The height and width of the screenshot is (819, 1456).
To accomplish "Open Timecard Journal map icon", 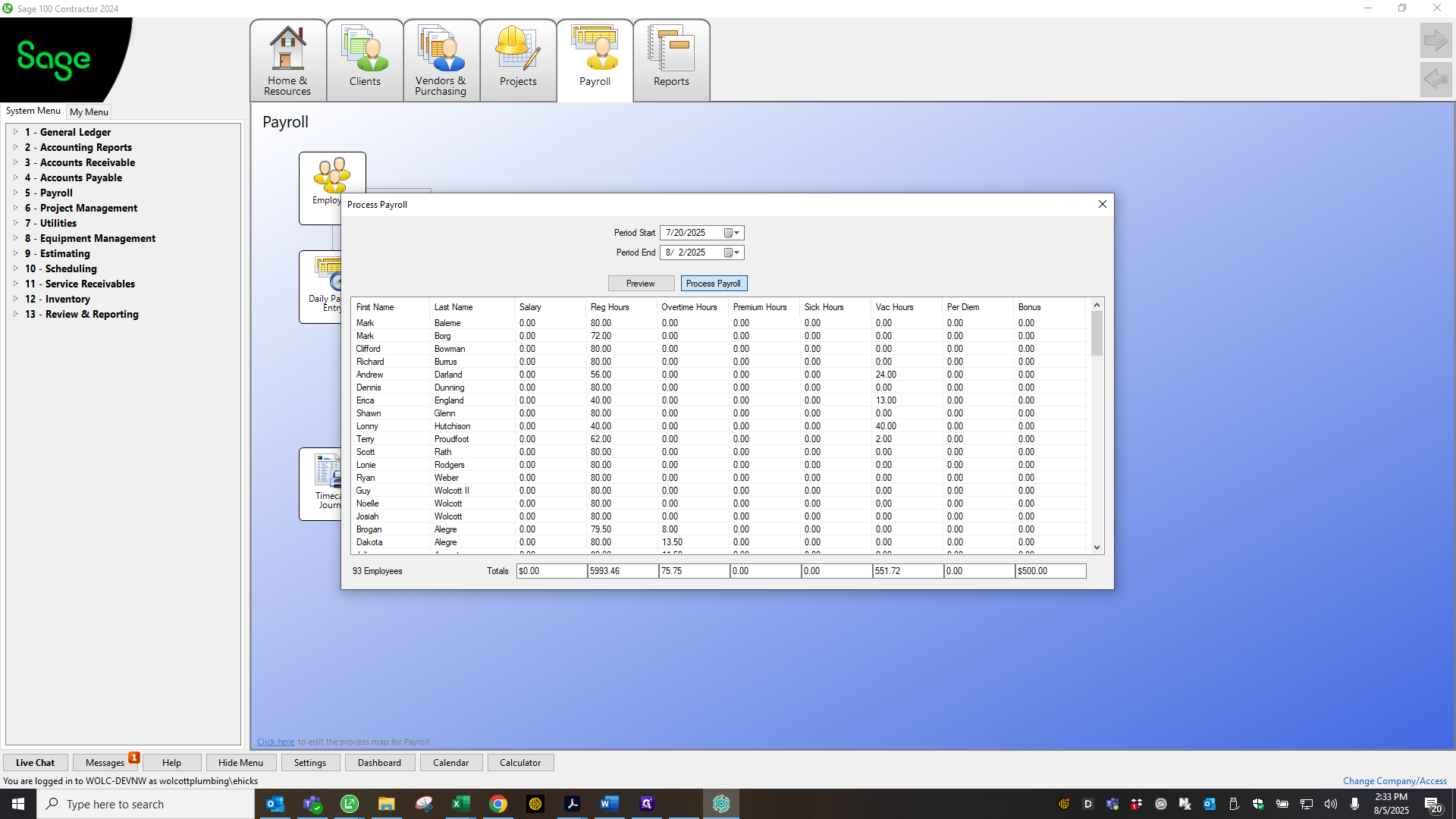I will click(321, 484).
